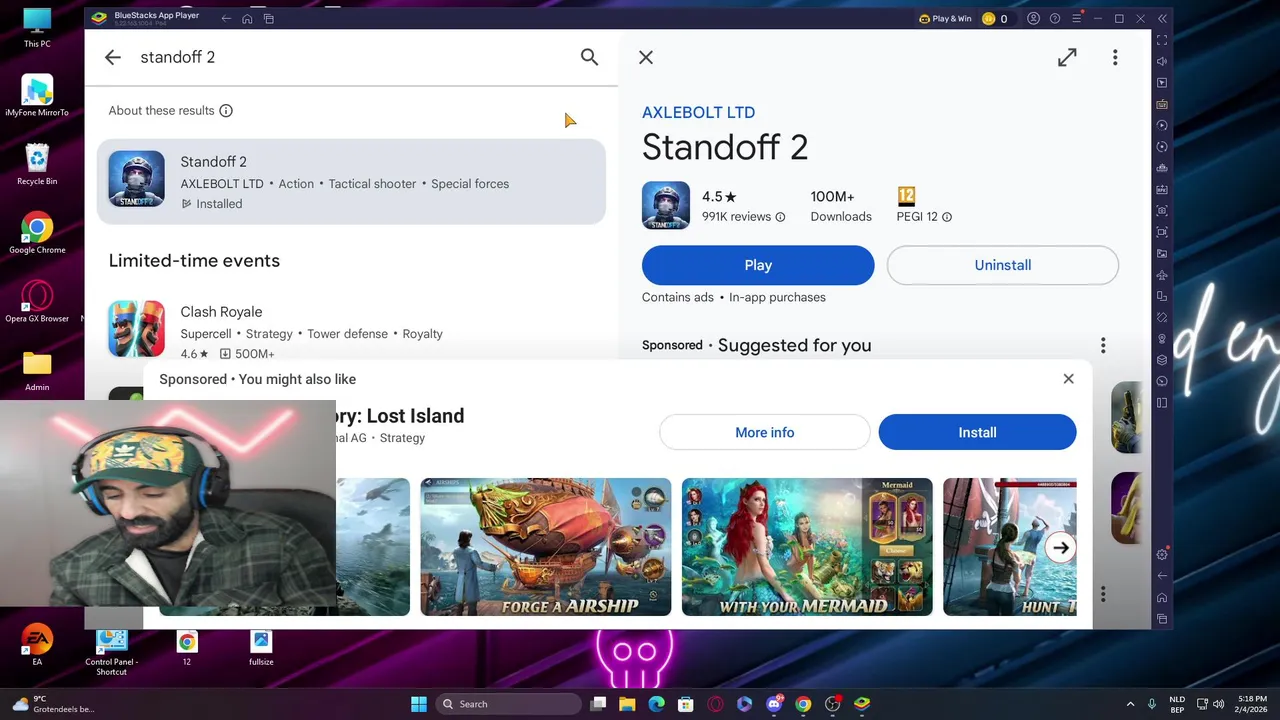Click the sidebar back arrow near the bottom

coord(1161,576)
